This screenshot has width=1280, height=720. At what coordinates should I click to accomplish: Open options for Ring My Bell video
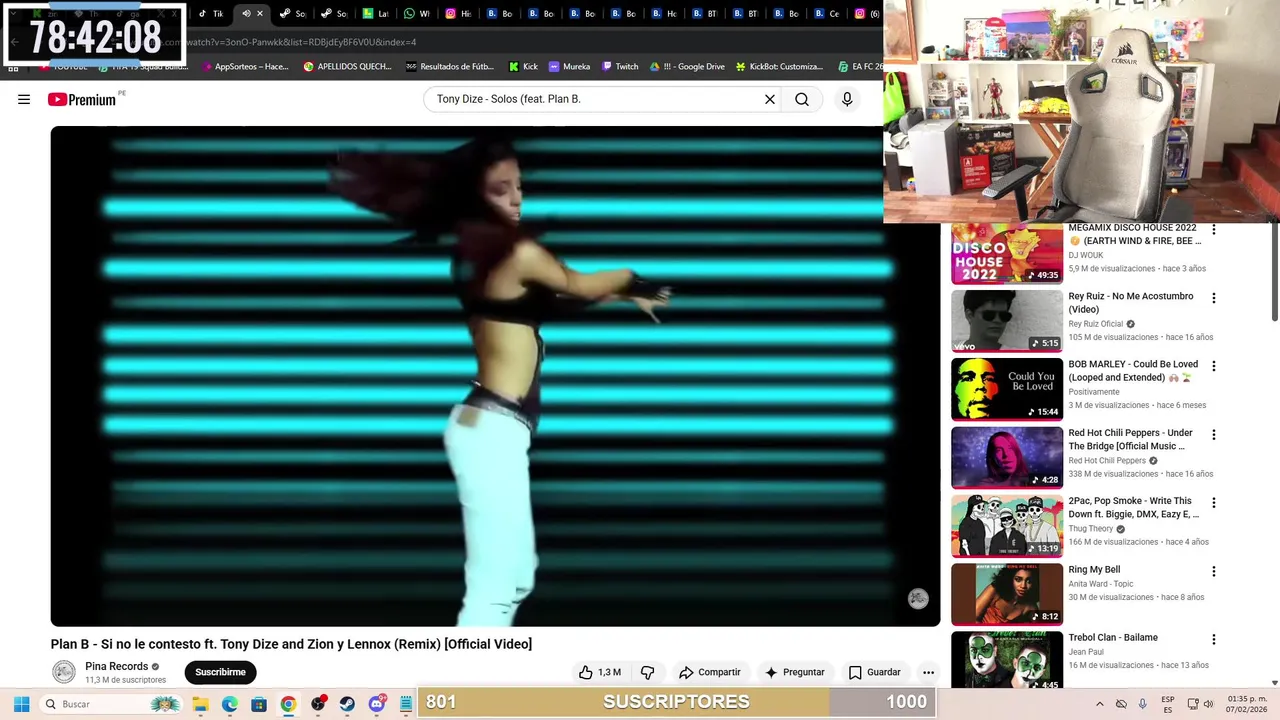(1214, 571)
